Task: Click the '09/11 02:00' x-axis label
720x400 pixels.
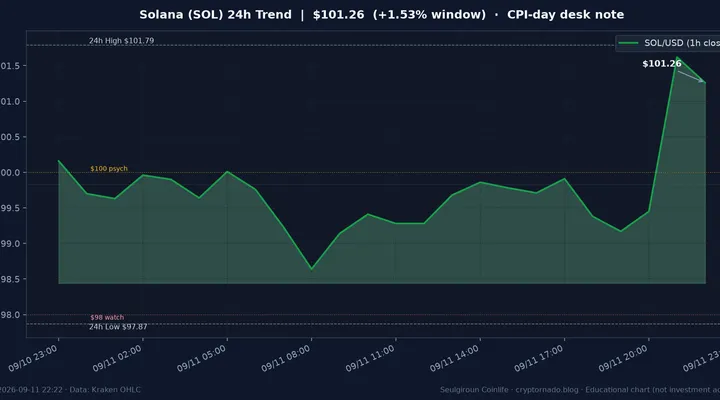Action: (117, 358)
